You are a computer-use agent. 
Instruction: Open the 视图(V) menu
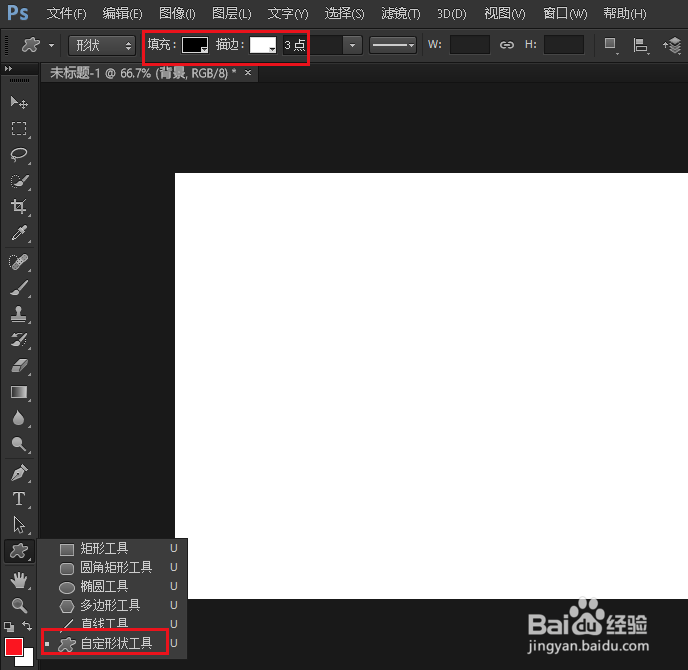(505, 14)
